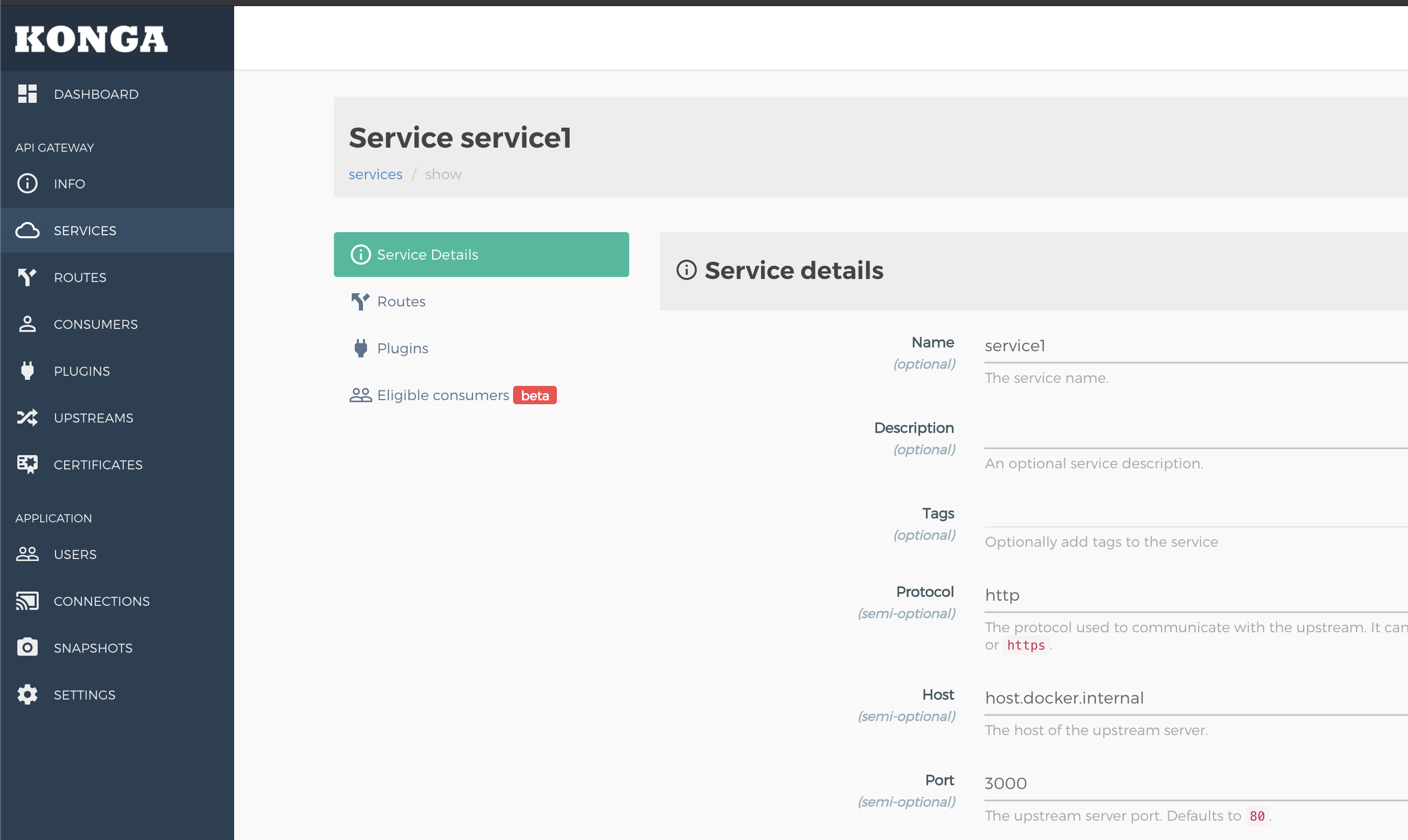Viewport: 1408px width, 840px height.
Task: Open the Plugins tab for service1
Action: coord(402,348)
